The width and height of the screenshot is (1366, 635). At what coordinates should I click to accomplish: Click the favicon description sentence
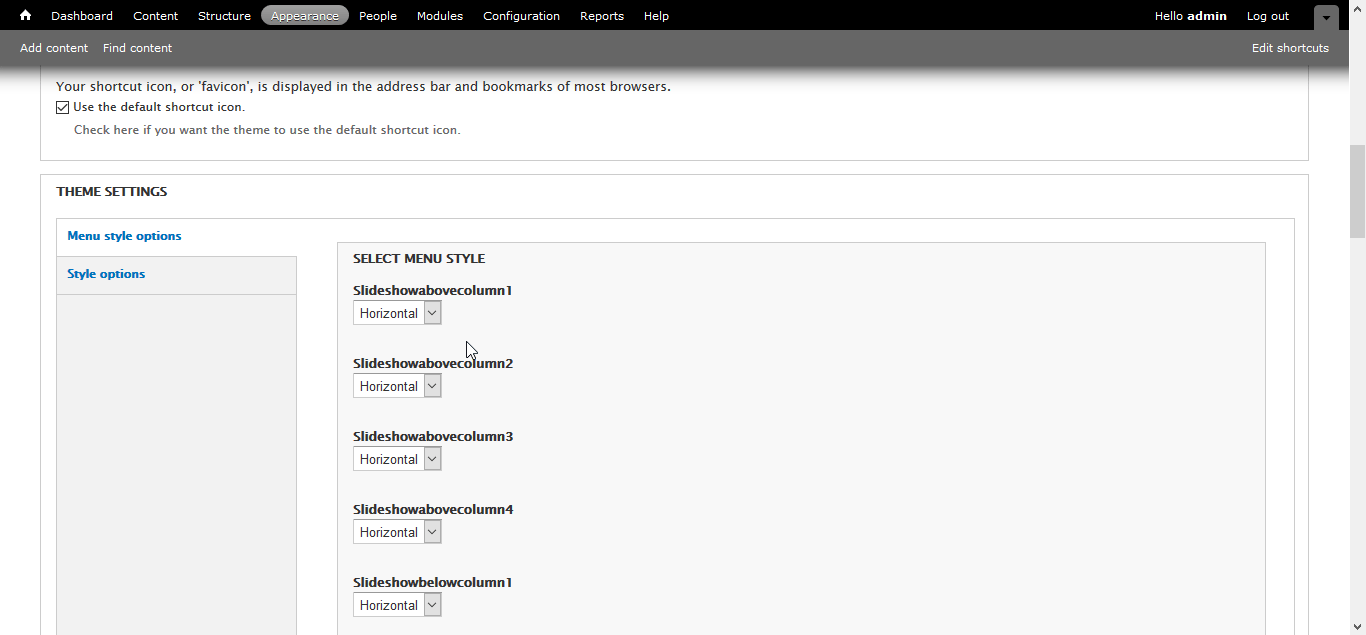[x=363, y=87]
